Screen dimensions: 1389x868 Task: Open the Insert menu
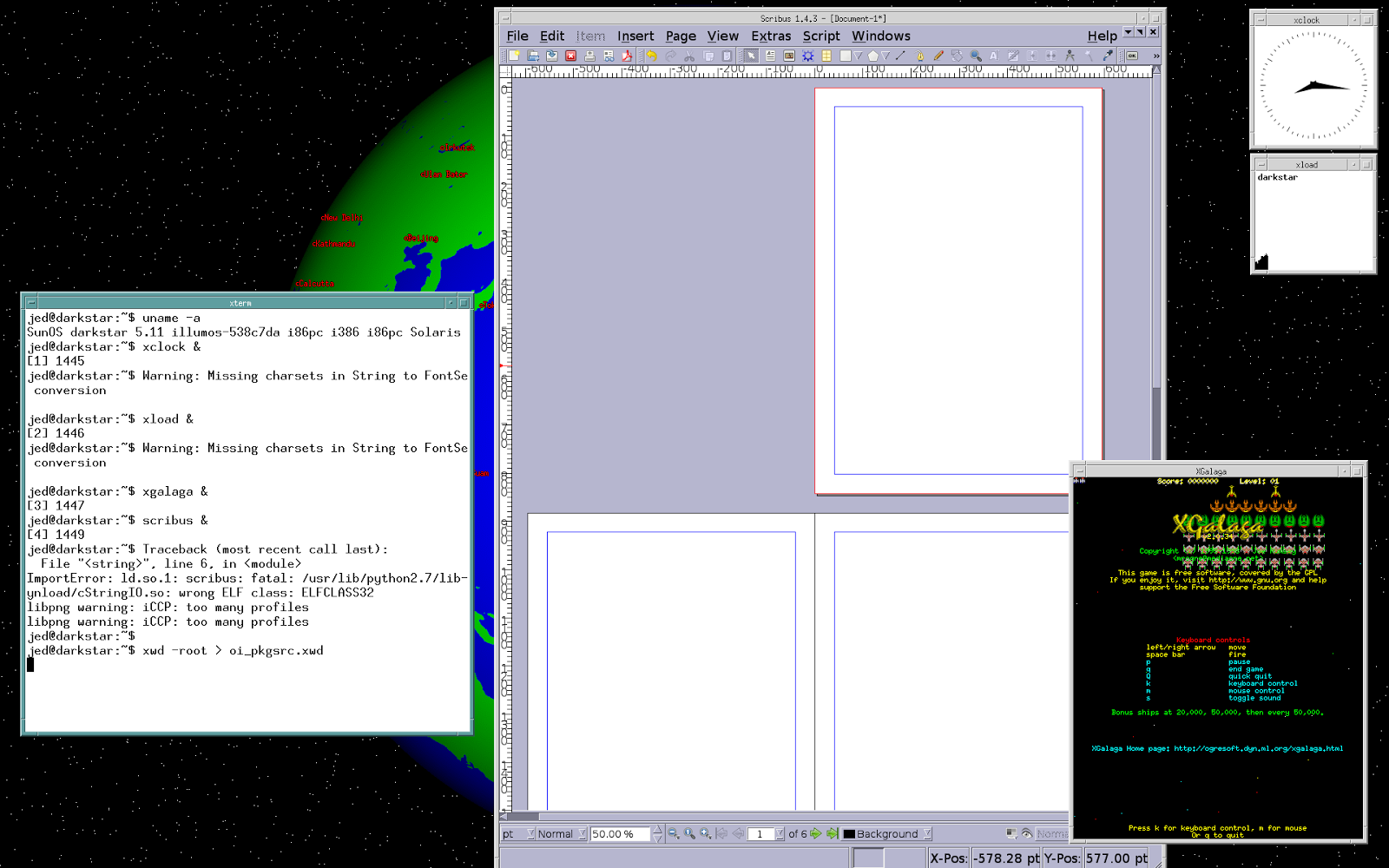(x=635, y=36)
